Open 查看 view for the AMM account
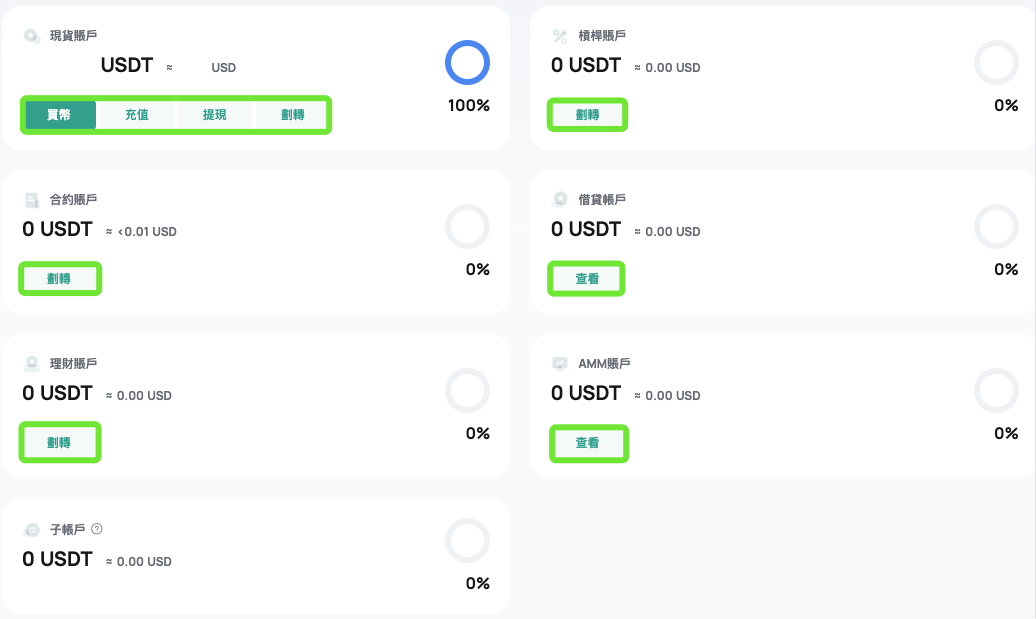Screen dimensions: 1036x619 (587, 443)
